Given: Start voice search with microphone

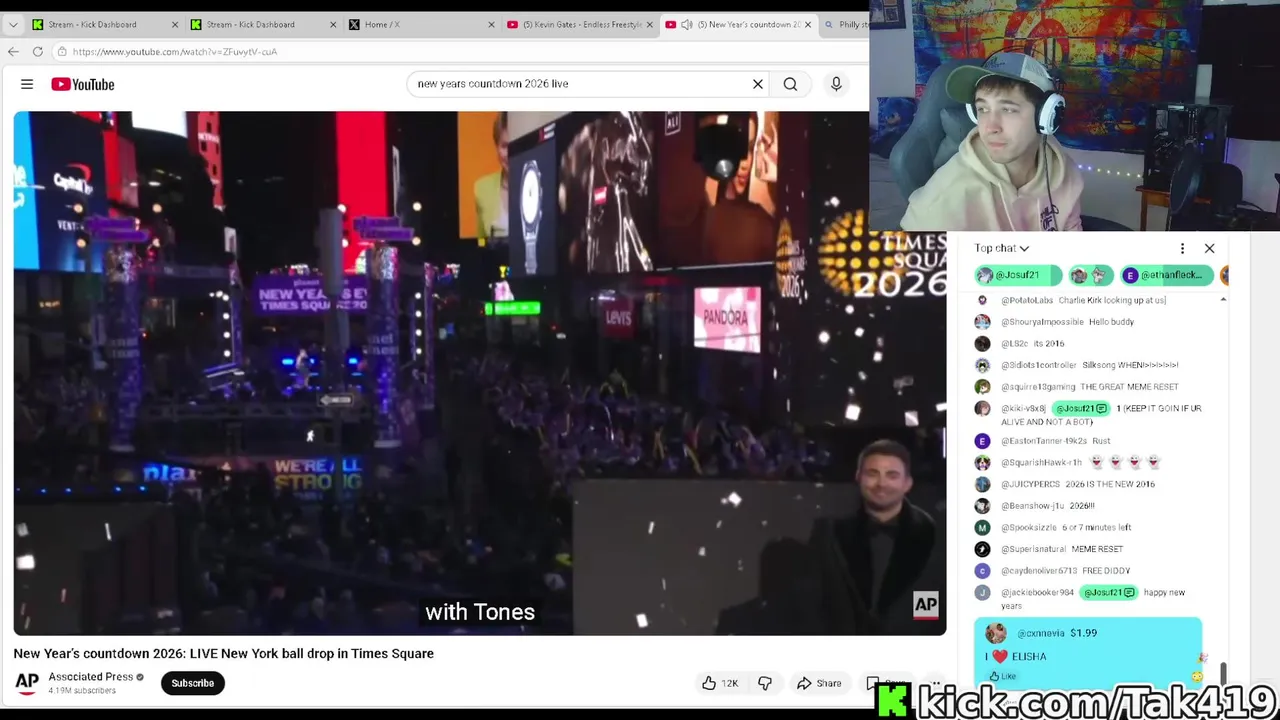Looking at the screenshot, I should (x=836, y=84).
